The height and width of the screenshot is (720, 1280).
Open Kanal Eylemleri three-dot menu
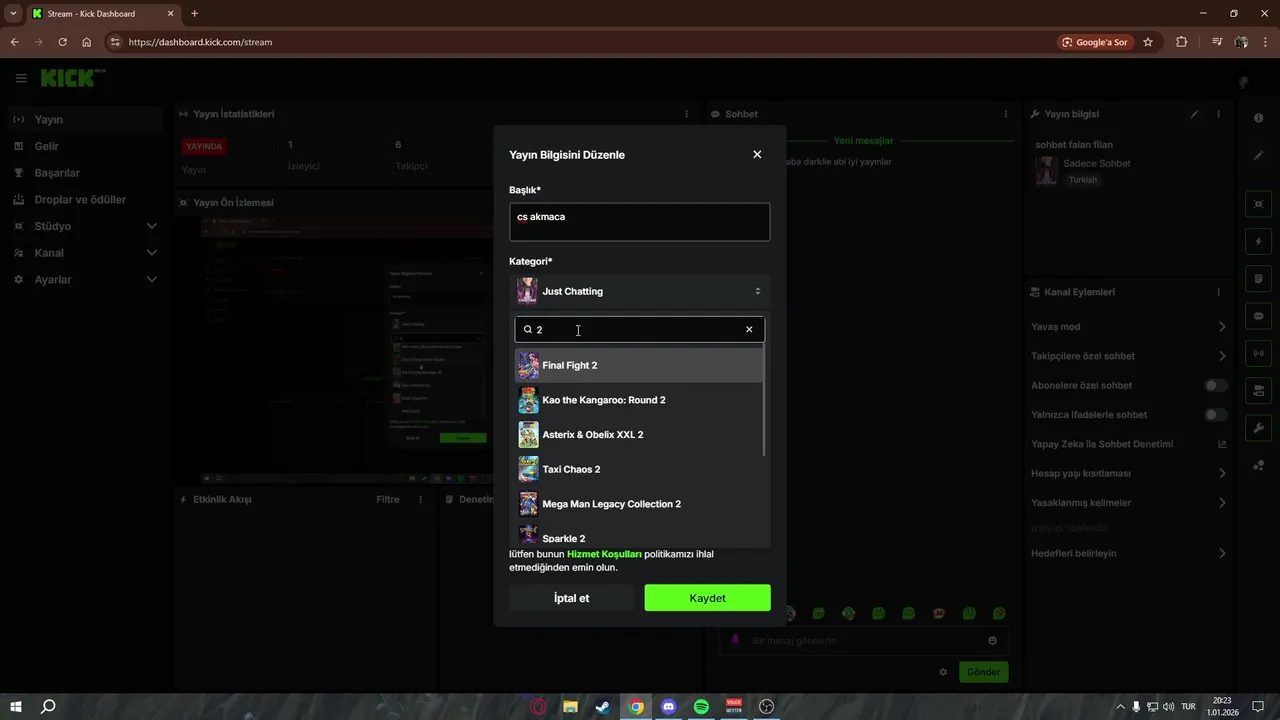tap(1218, 292)
